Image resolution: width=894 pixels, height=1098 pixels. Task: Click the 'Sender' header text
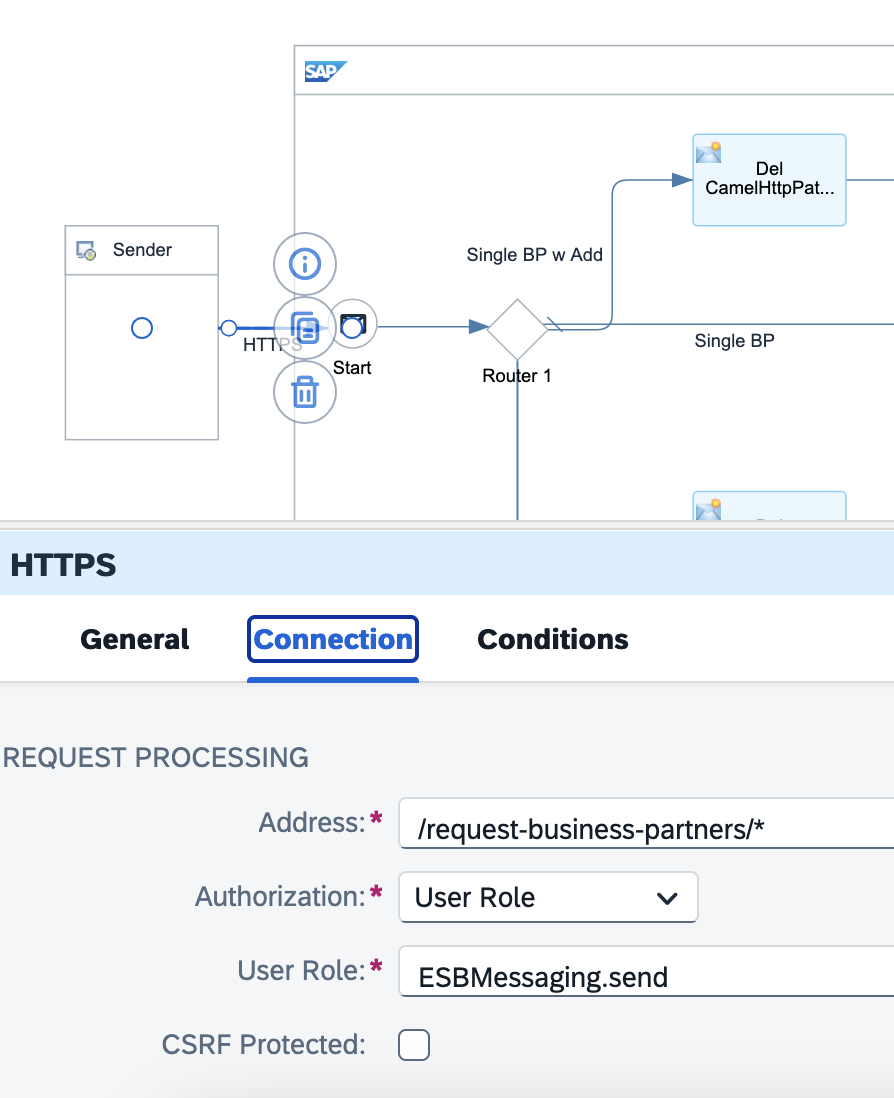click(142, 250)
